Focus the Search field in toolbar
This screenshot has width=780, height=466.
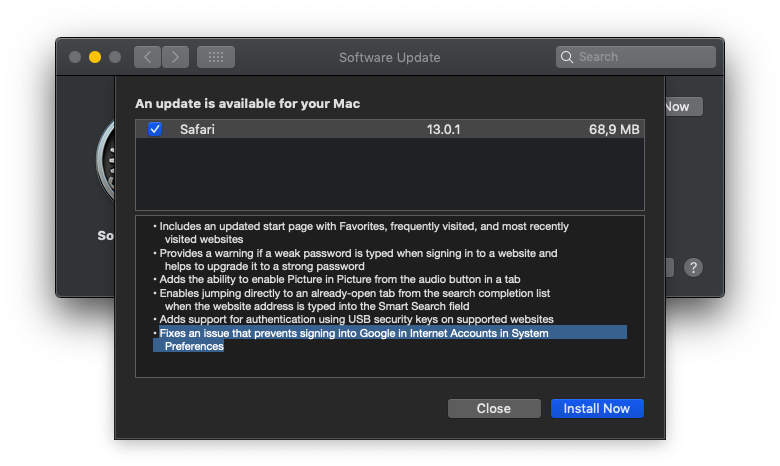click(x=636, y=57)
